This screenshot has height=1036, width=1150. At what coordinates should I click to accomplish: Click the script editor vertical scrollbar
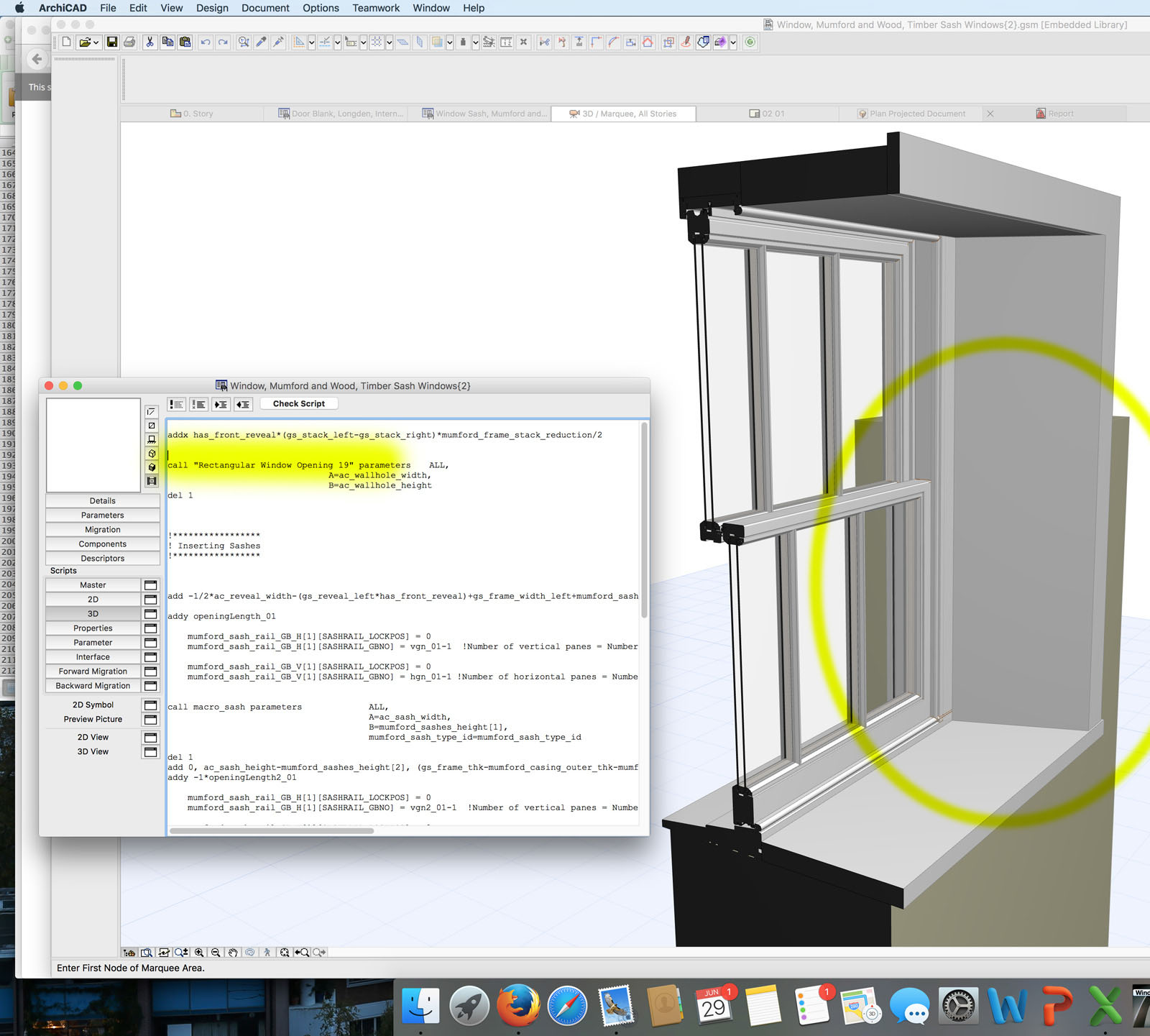[x=644, y=518]
